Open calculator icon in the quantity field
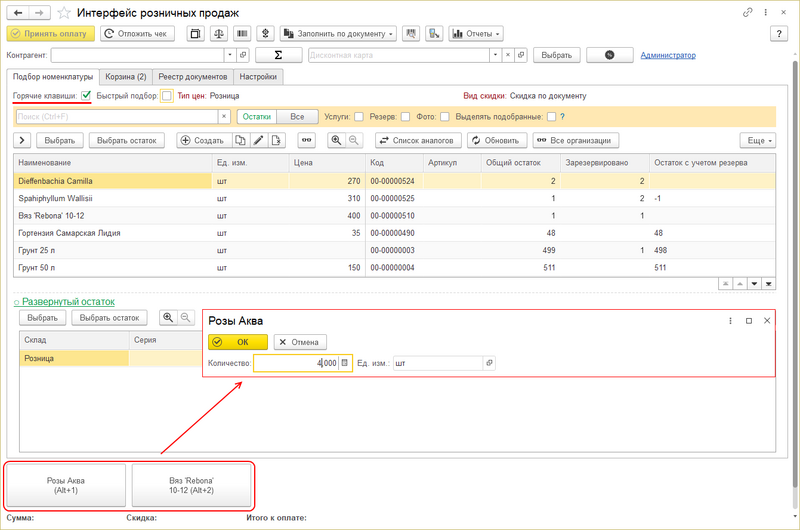Viewport: 800px width, 530px height. coord(344,363)
